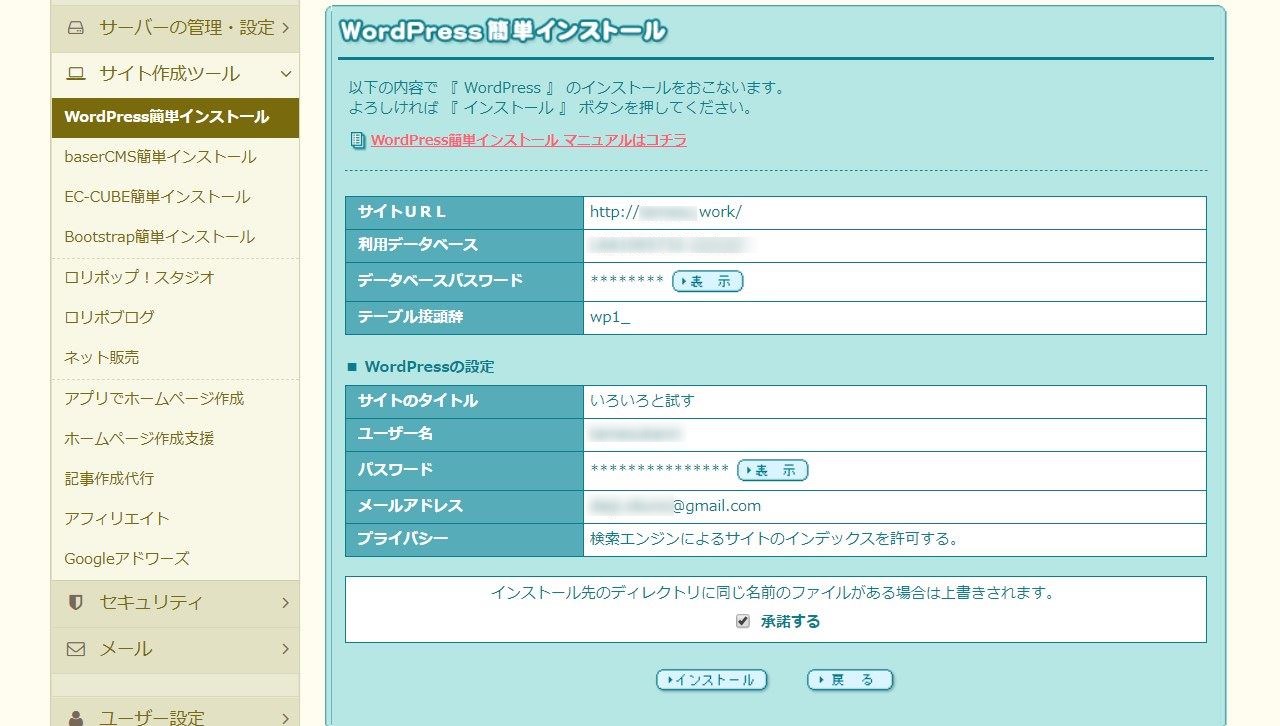The height and width of the screenshot is (726, 1280).
Task: Click the ユーザー名 row header
Action: click(x=464, y=435)
